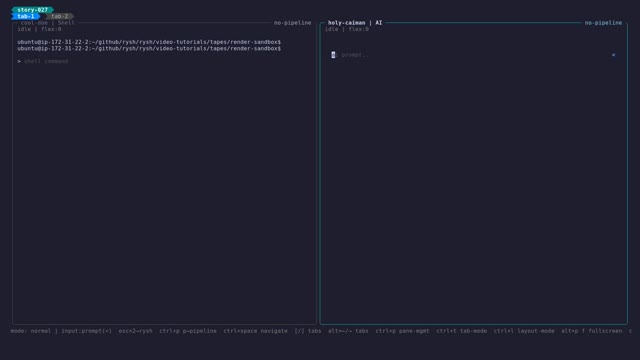Image resolution: width=640 pixels, height=360 pixels.
Task: Click the mode: normal status entry
Action: click(x=31, y=331)
